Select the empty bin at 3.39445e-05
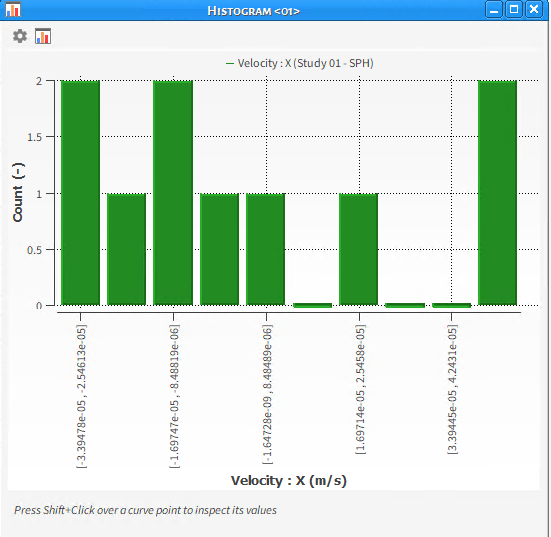551x537 pixels. (452, 305)
